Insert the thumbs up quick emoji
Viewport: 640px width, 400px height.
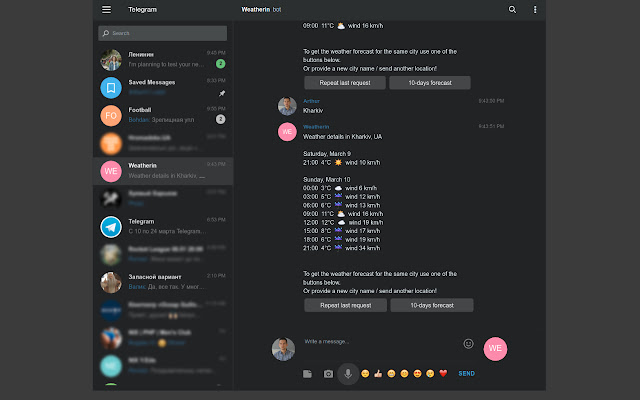pyautogui.click(x=378, y=373)
